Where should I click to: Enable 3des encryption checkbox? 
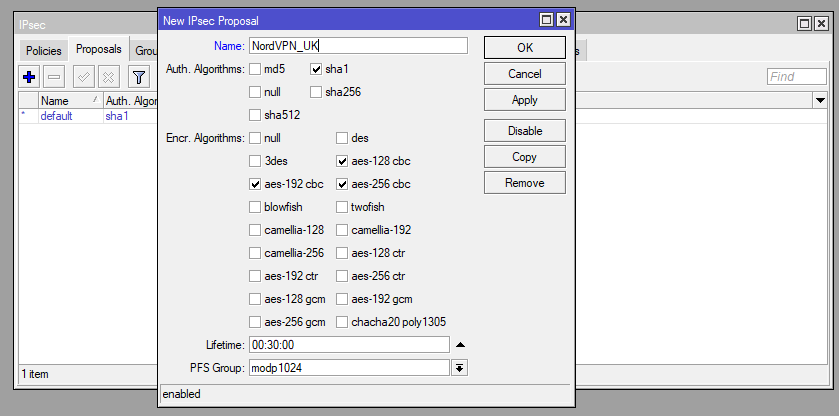click(x=255, y=161)
